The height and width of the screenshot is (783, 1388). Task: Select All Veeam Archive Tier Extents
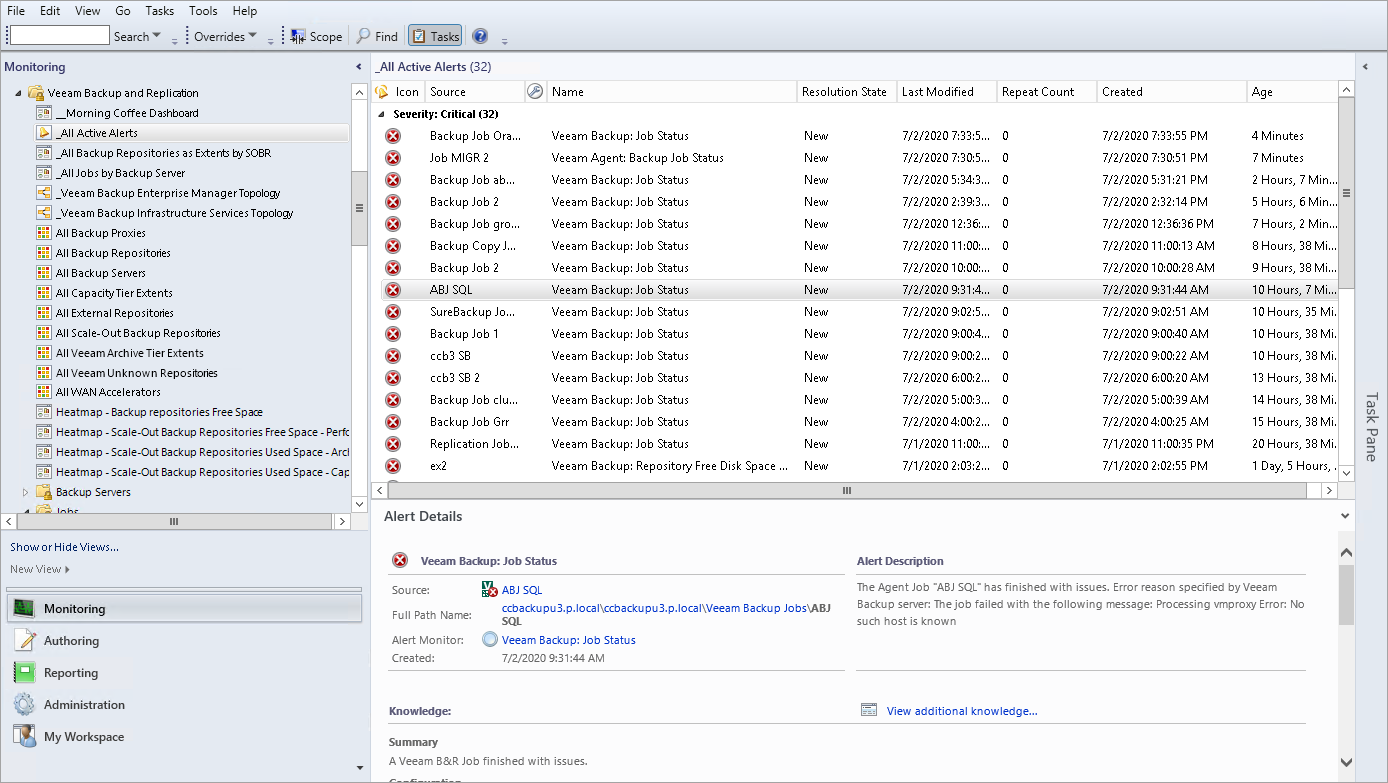pyautogui.click(x=130, y=353)
